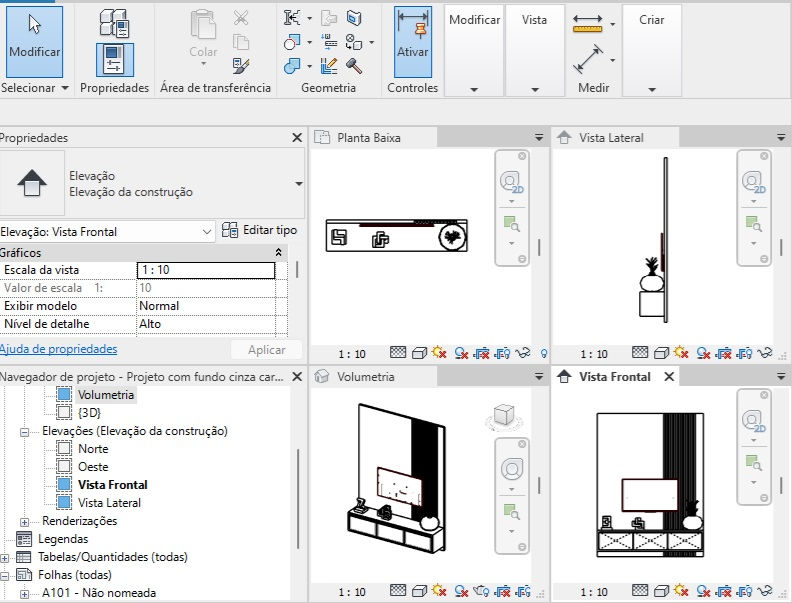Open detail level icon in Volumetria view bar
Screen dimensions: 792x603
pos(398,589)
